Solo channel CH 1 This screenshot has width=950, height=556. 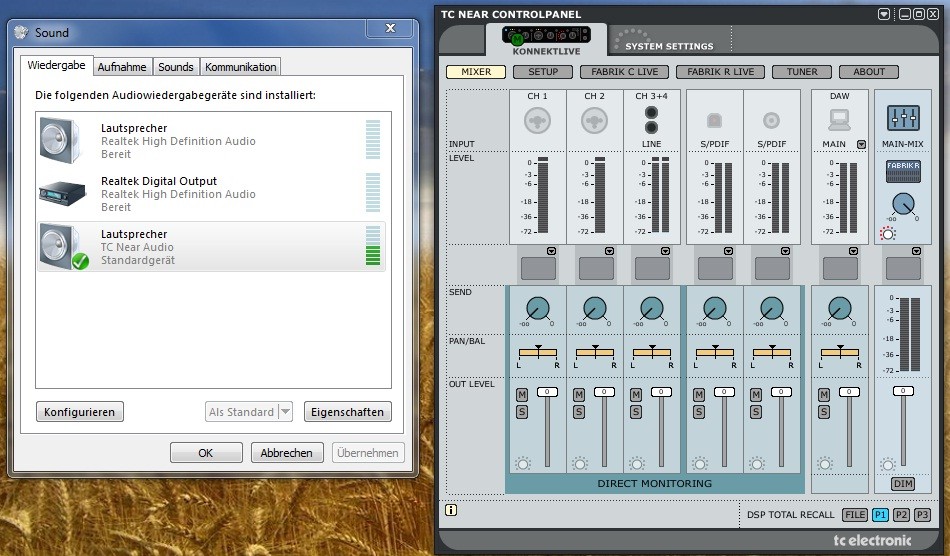tap(522, 412)
